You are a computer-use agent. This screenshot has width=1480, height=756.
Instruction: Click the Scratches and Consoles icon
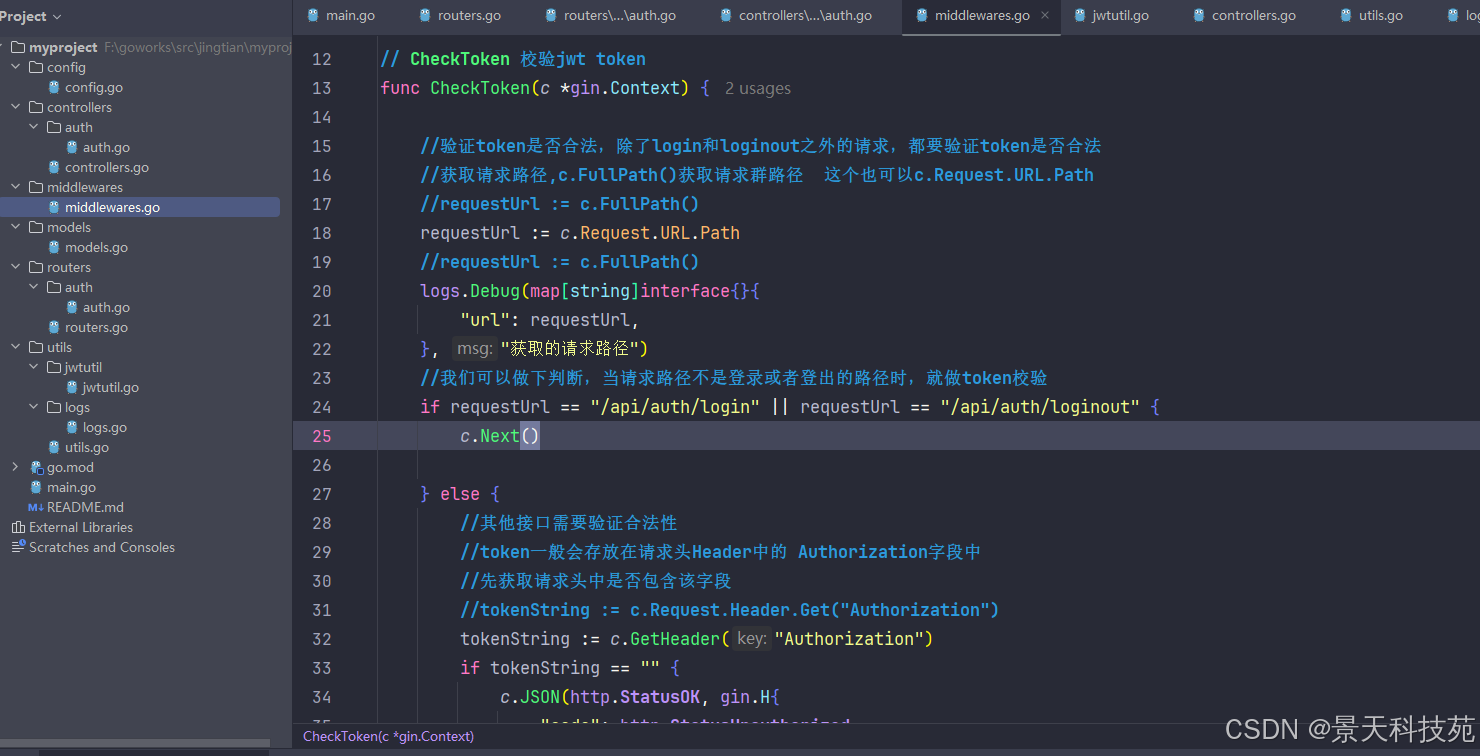tap(18, 547)
